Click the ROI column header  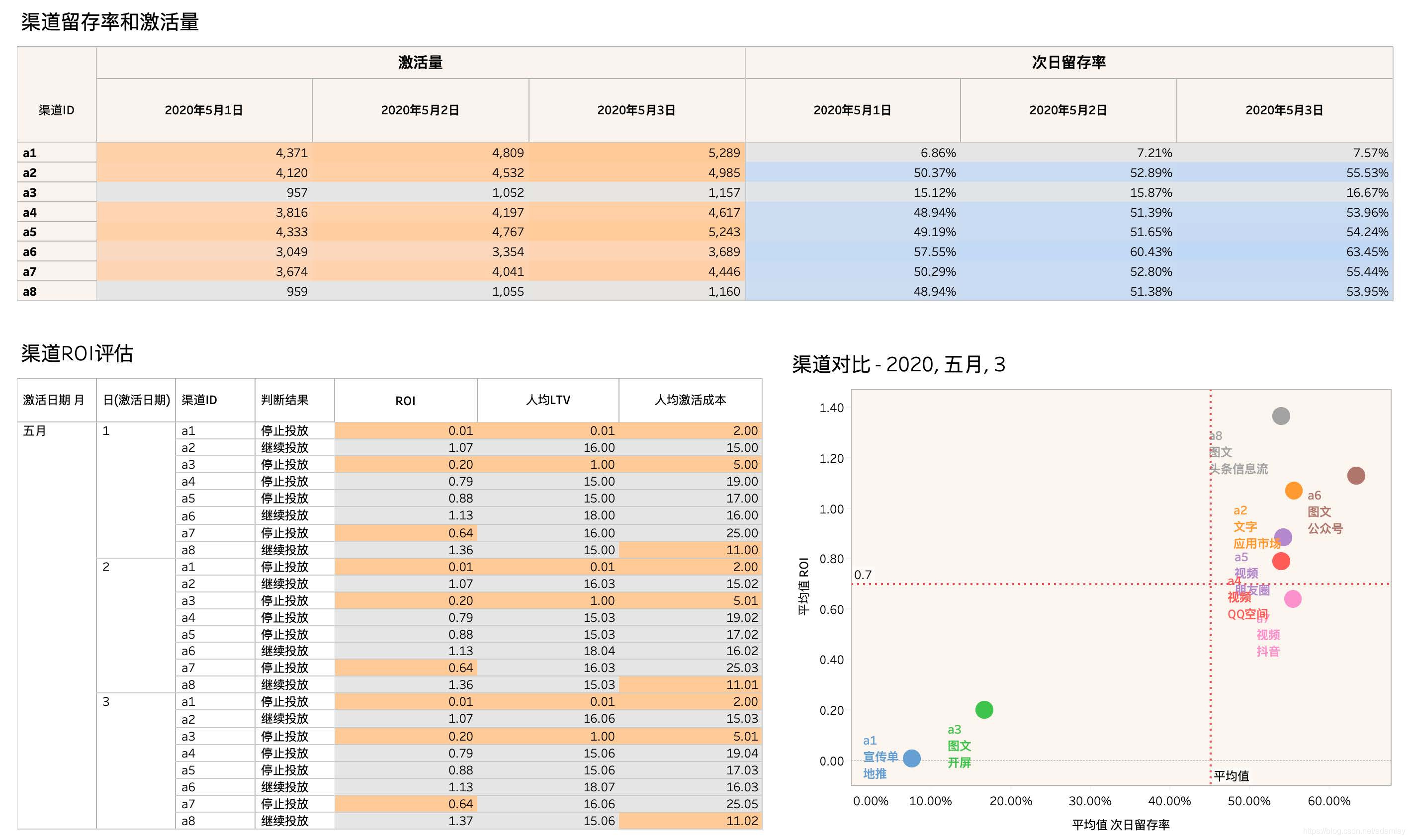click(x=405, y=401)
